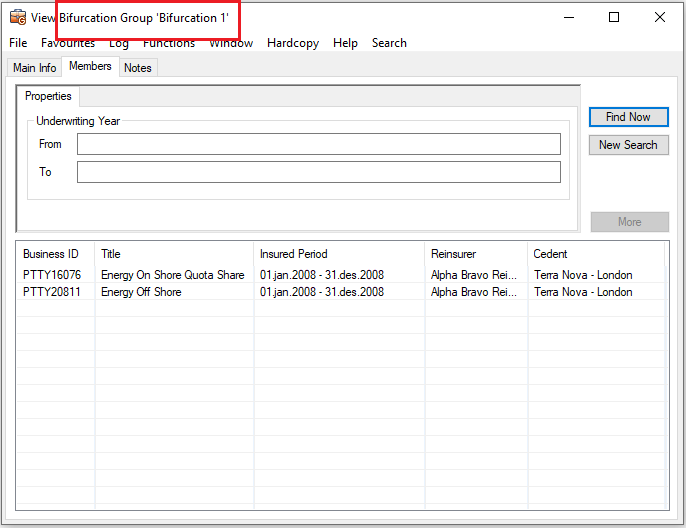Sort by Insured Period column header
Screen dimensions: 686x528
293,254
